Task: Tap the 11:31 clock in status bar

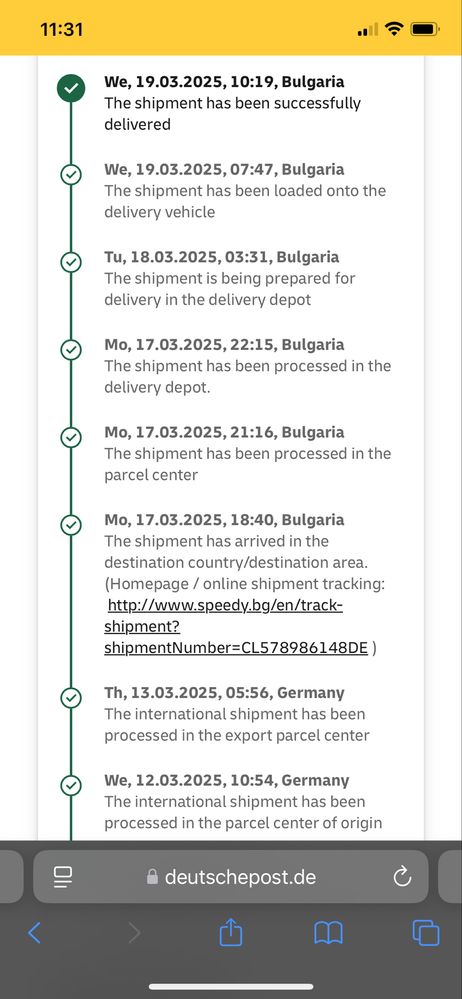Action: coord(61,29)
